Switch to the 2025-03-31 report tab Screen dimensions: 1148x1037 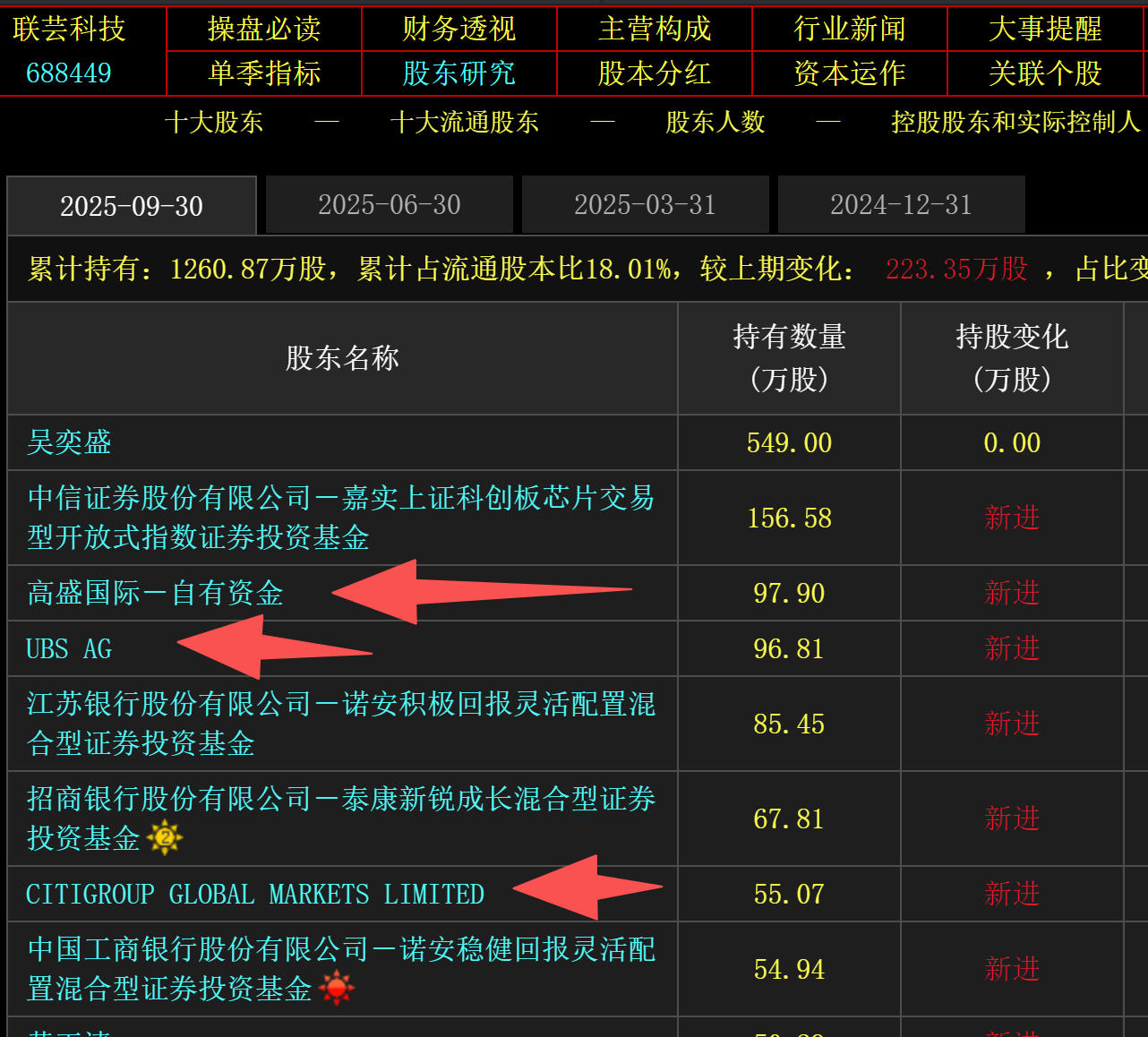[x=646, y=204]
